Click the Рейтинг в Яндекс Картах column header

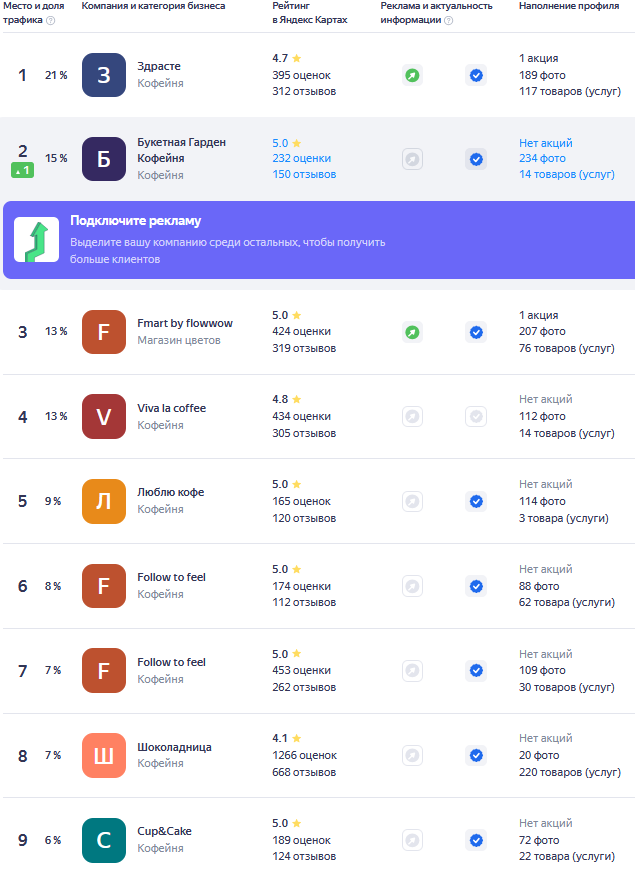pos(309,13)
